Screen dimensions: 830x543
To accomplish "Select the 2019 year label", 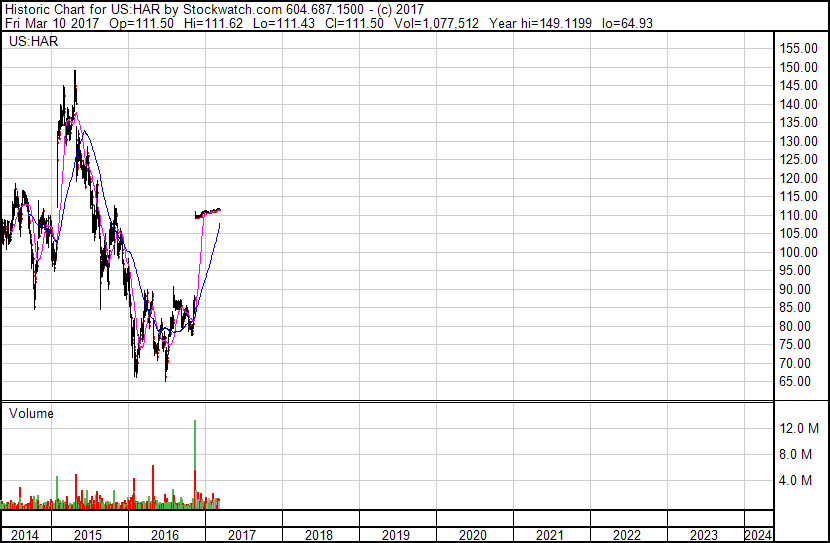I will pyautogui.click(x=396, y=535).
